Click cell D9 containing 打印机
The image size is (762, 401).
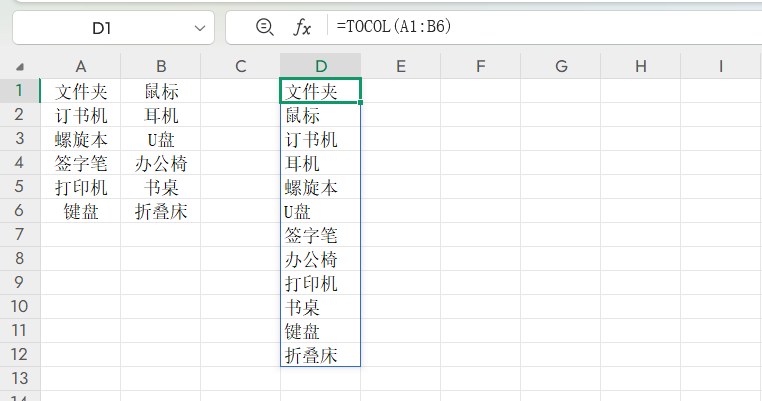click(x=321, y=282)
